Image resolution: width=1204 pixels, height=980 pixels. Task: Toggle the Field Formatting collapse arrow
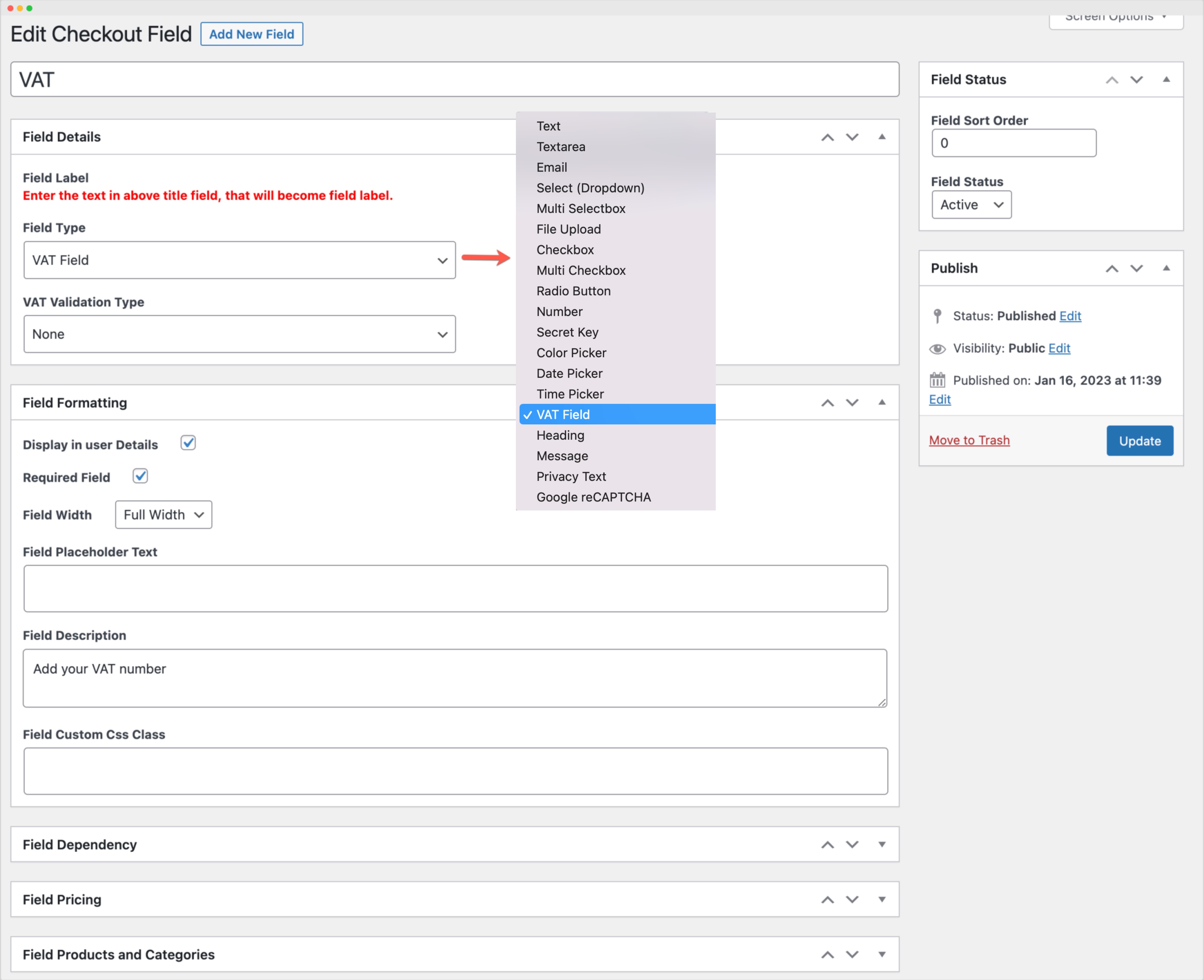(882, 402)
